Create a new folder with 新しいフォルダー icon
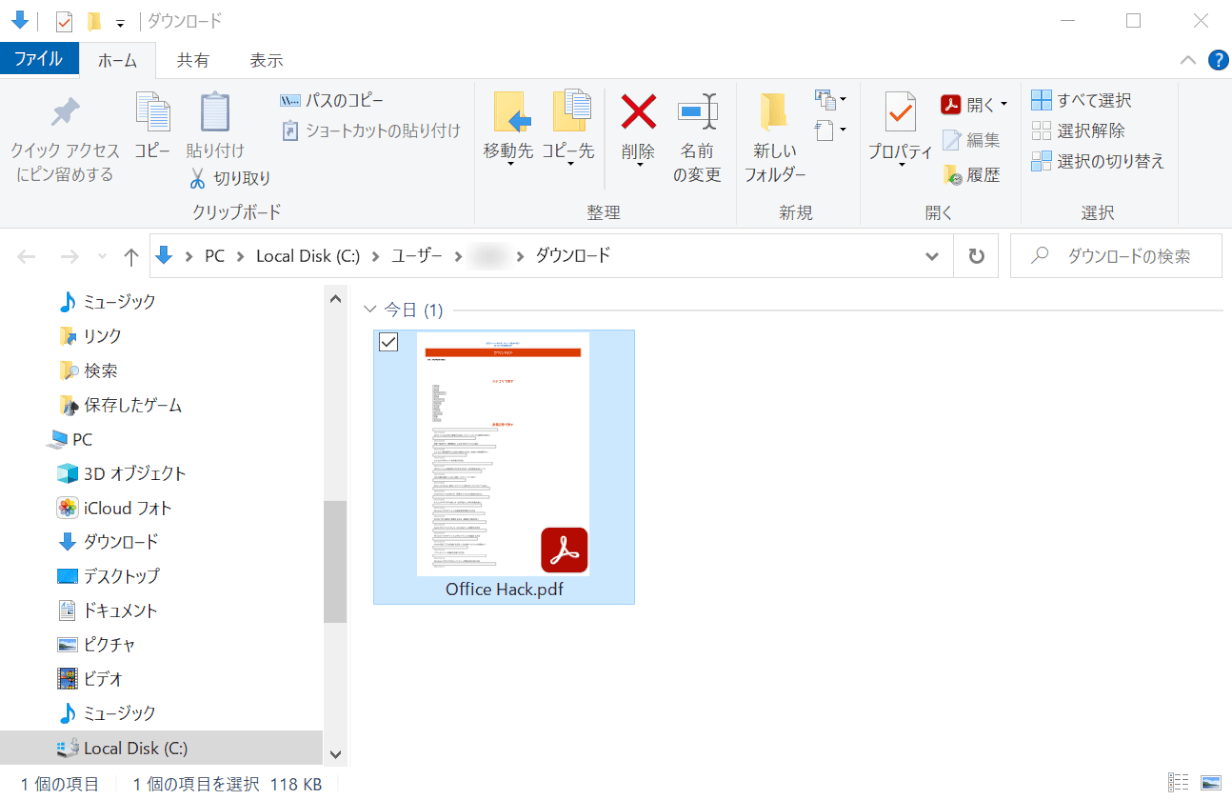Screen dimensions: 1232x800 click(774, 112)
